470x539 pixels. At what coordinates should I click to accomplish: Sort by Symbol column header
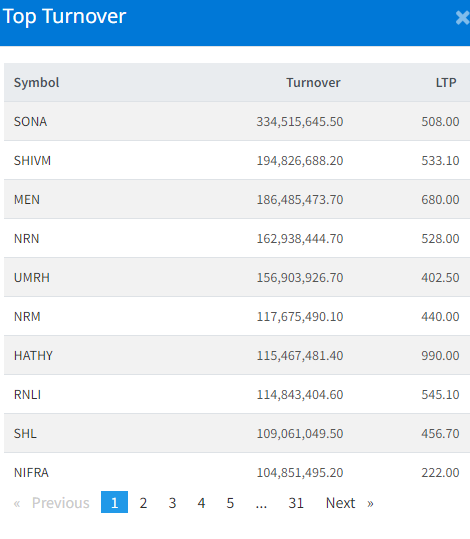(x=36, y=82)
